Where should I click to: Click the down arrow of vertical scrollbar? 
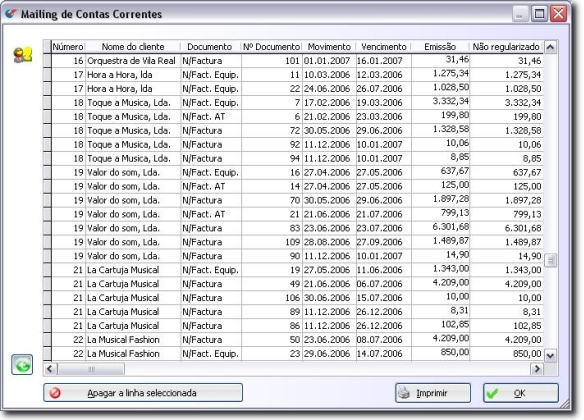550,356
